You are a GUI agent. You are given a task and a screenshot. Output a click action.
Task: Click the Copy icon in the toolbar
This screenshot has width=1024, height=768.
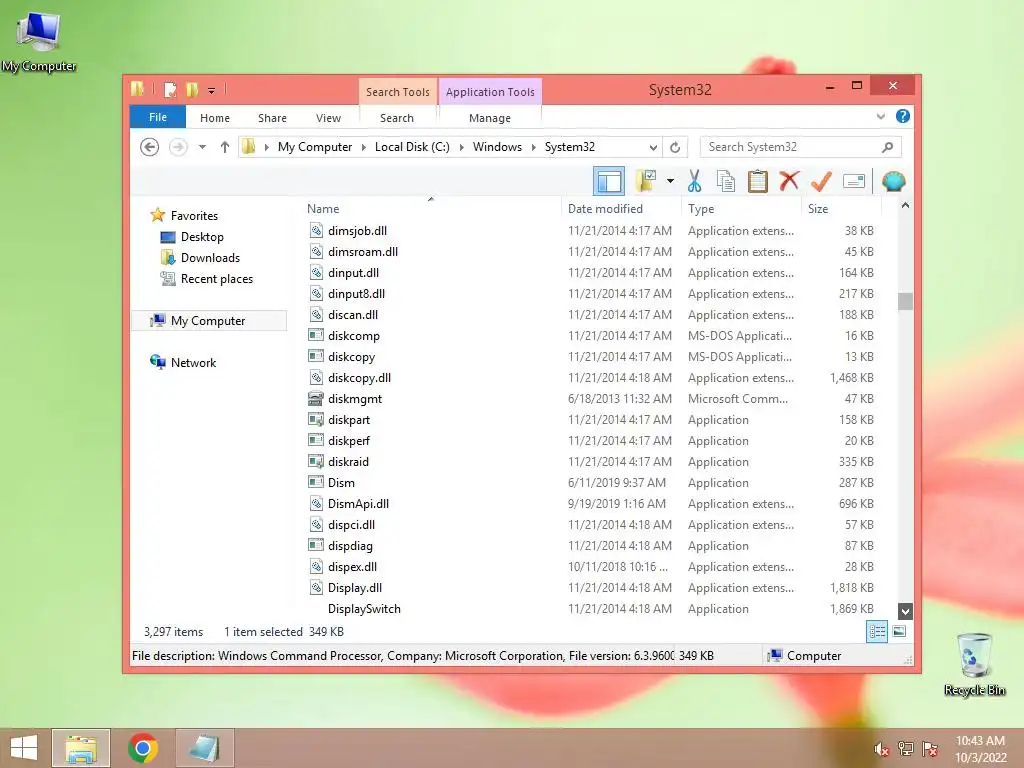(726, 182)
